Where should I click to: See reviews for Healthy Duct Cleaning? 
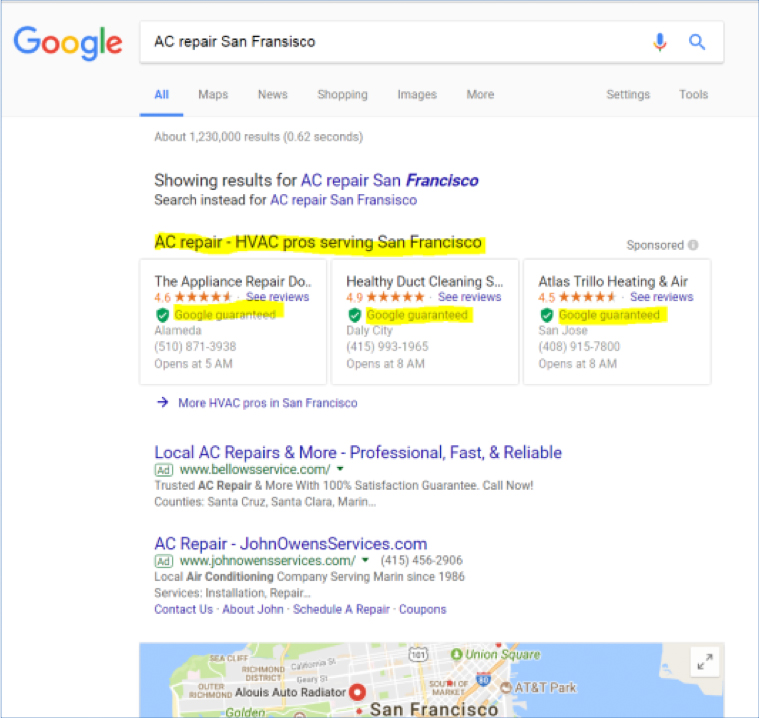pos(470,297)
